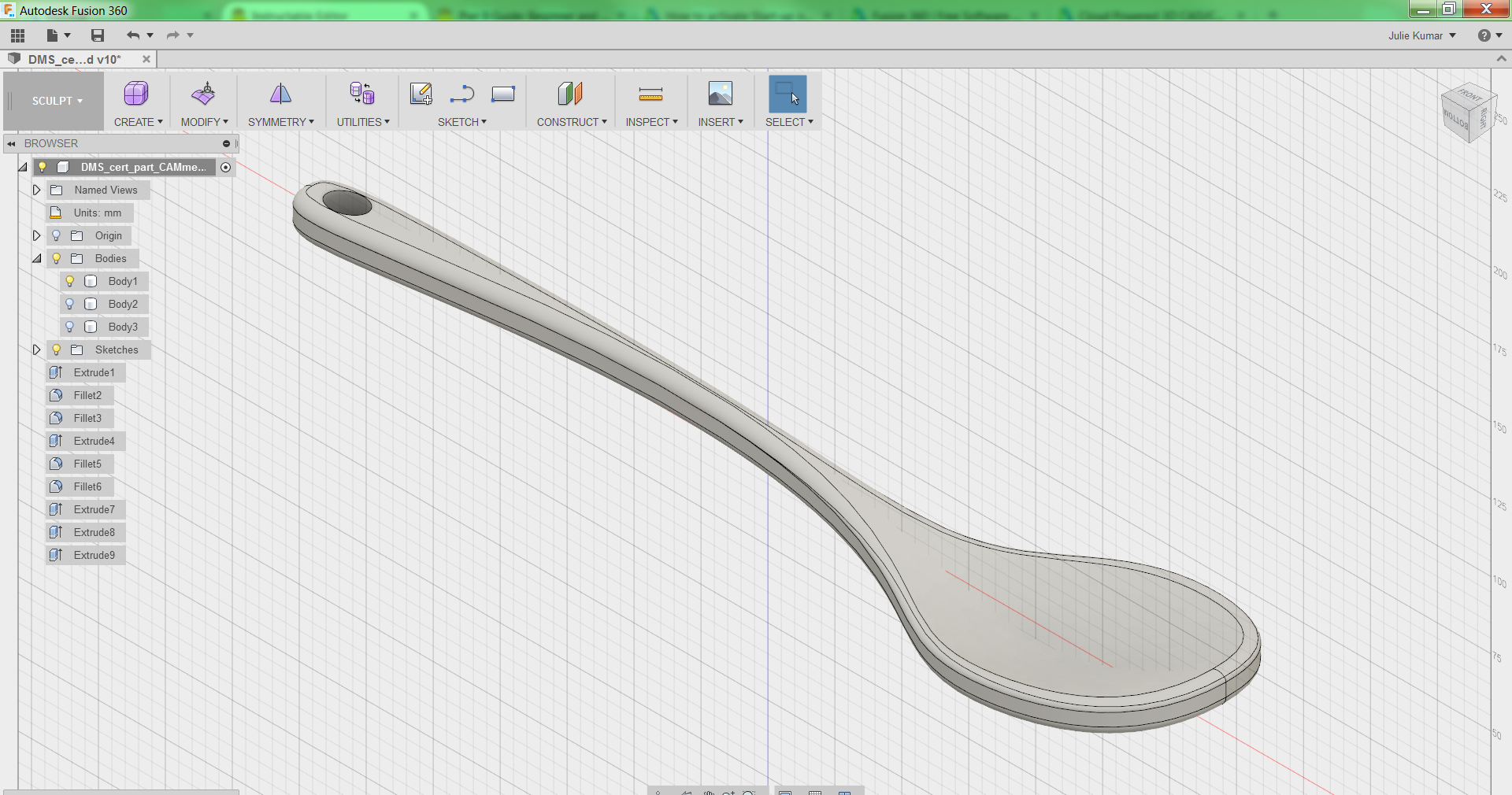Open the UTILITIES menu

(x=363, y=122)
